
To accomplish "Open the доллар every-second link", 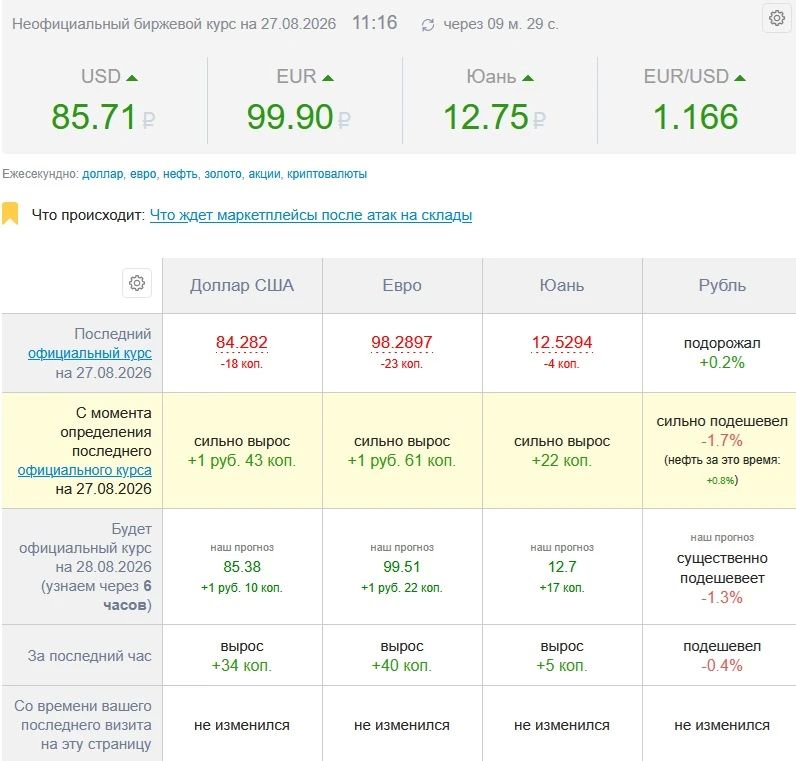I will pos(103,174).
